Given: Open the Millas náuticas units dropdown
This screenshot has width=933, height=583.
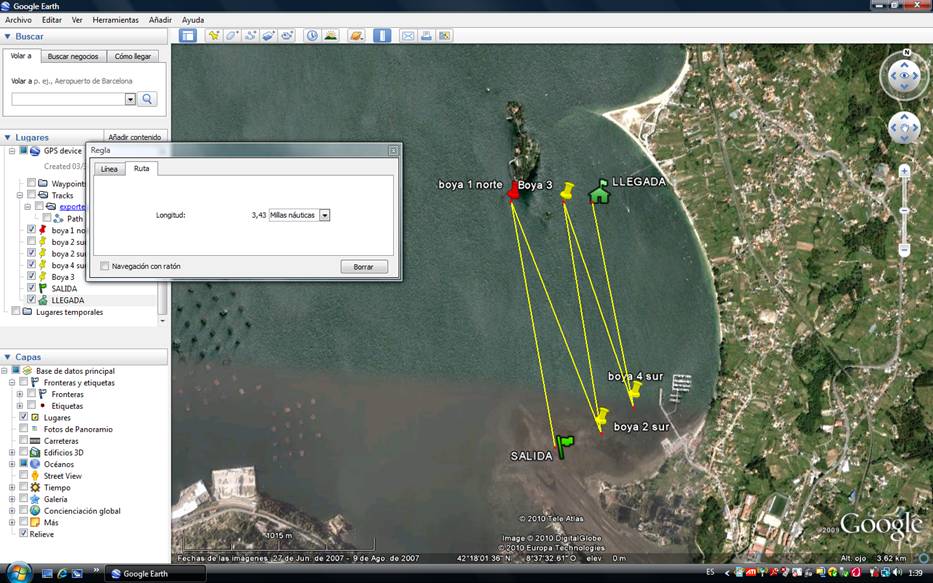Looking at the screenshot, I should pyautogui.click(x=324, y=215).
